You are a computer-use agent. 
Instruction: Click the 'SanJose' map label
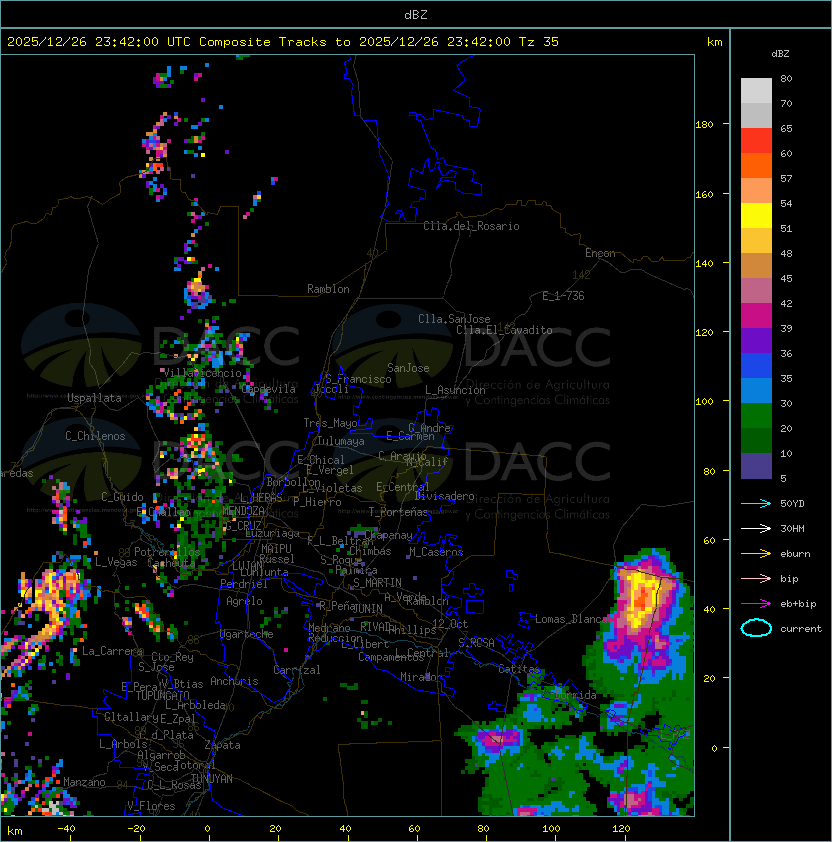[408, 368]
